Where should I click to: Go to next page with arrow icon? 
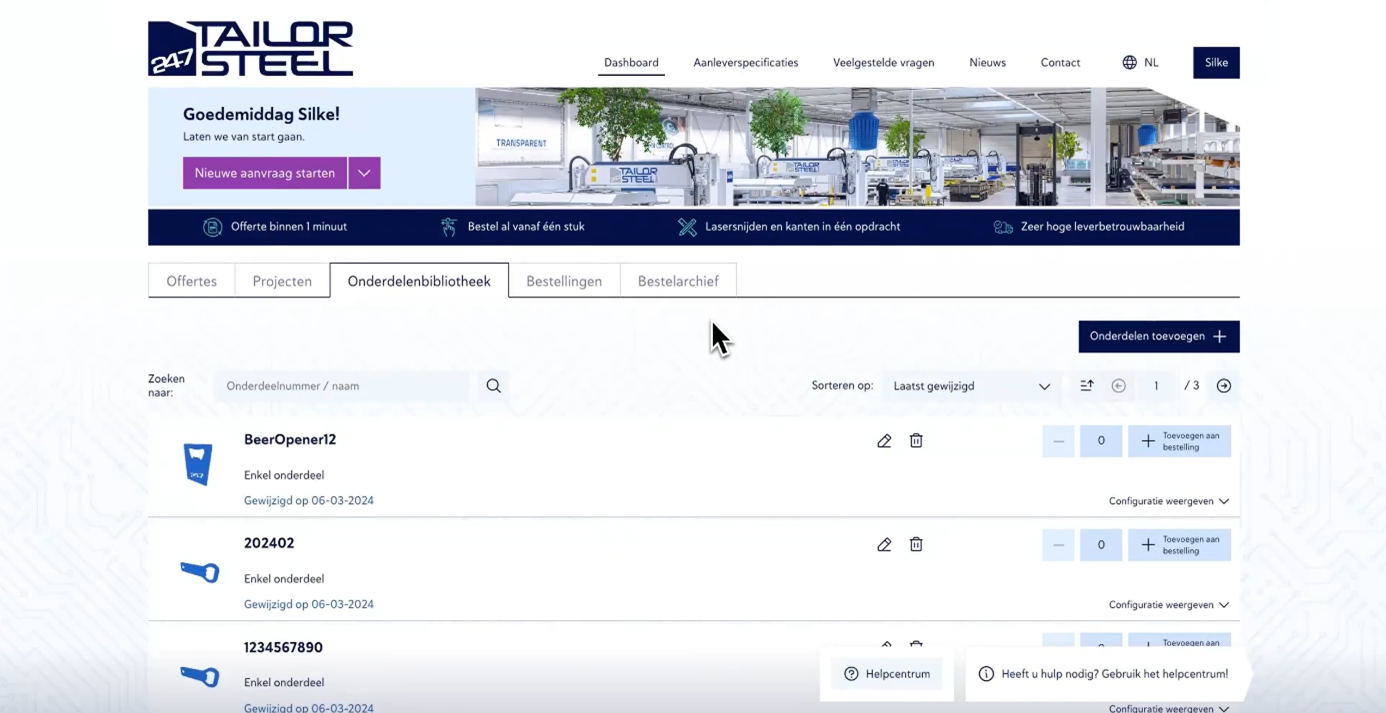[1223, 386]
